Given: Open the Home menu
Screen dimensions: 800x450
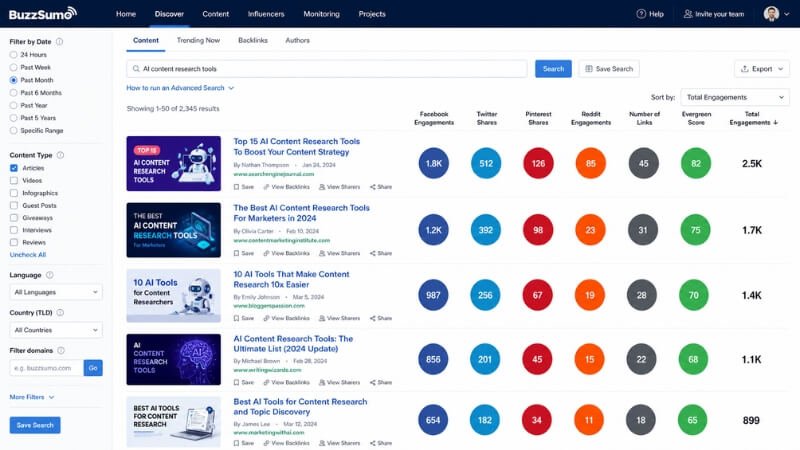Looking at the screenshot, I should click(x=126, y=14).
